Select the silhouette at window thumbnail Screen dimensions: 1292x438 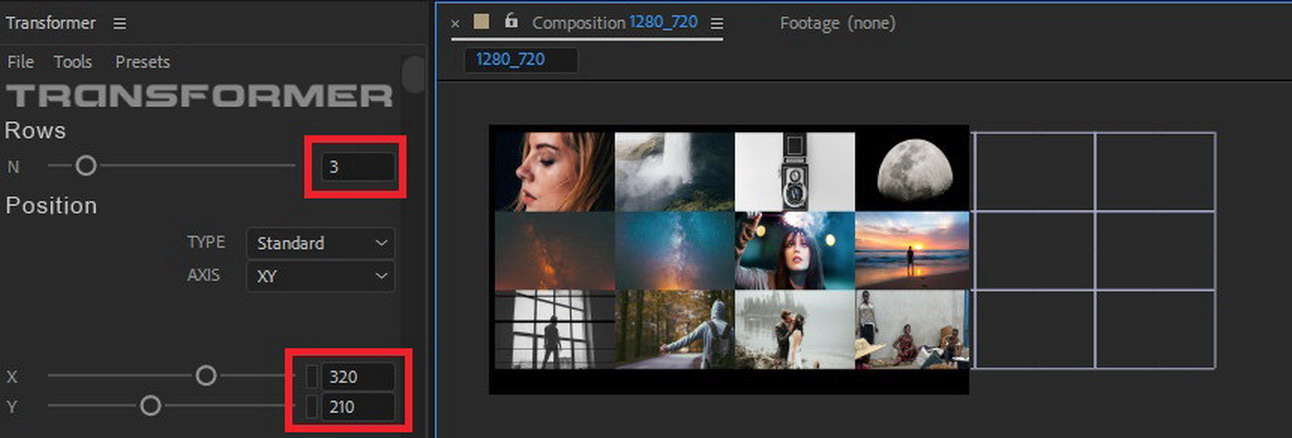click(x=554, y=330)
